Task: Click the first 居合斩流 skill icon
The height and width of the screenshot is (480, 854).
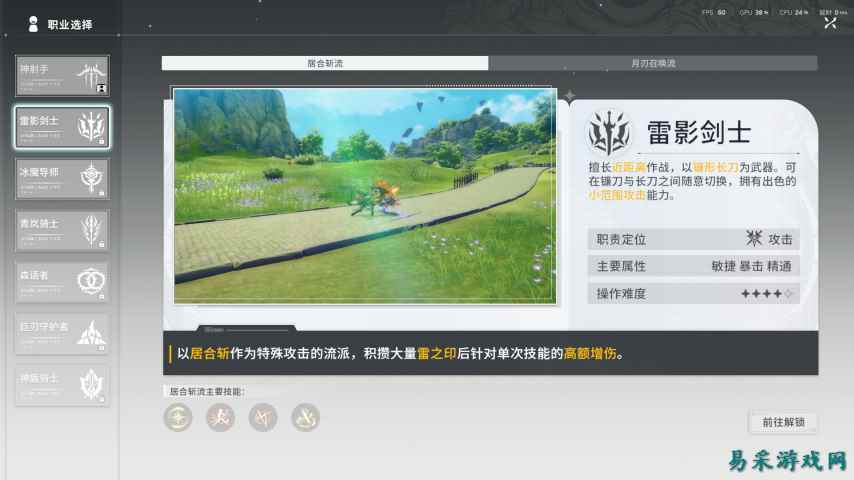Action: (x=177, y=417)
